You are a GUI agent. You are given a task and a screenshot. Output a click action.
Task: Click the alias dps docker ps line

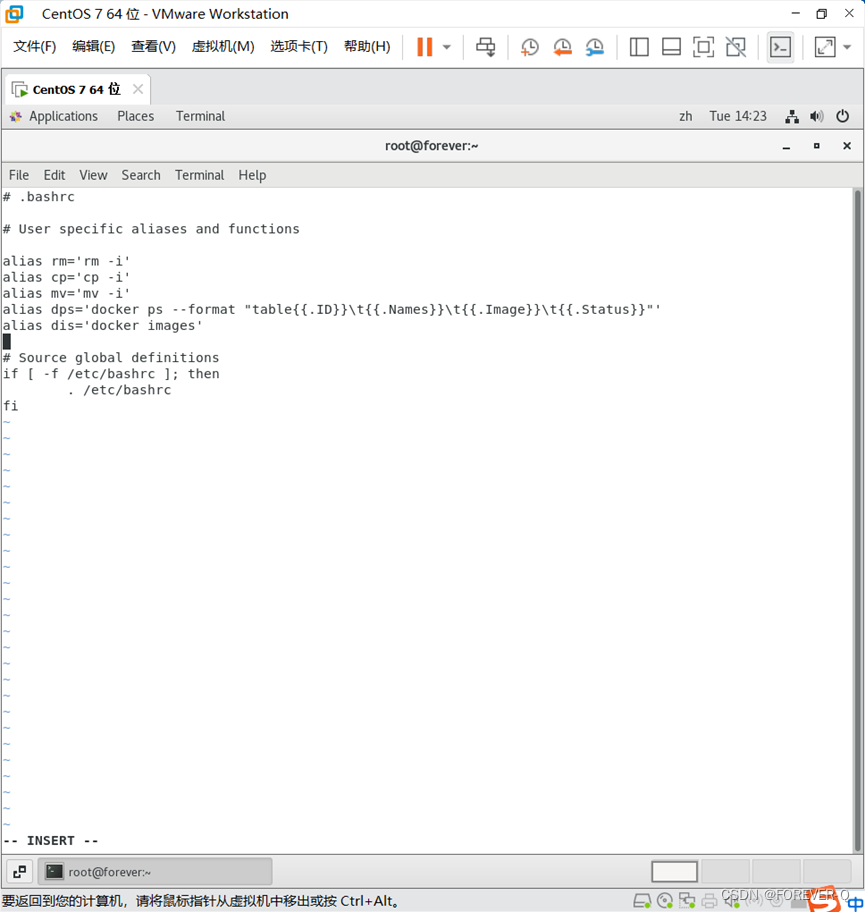pos(332,309)
